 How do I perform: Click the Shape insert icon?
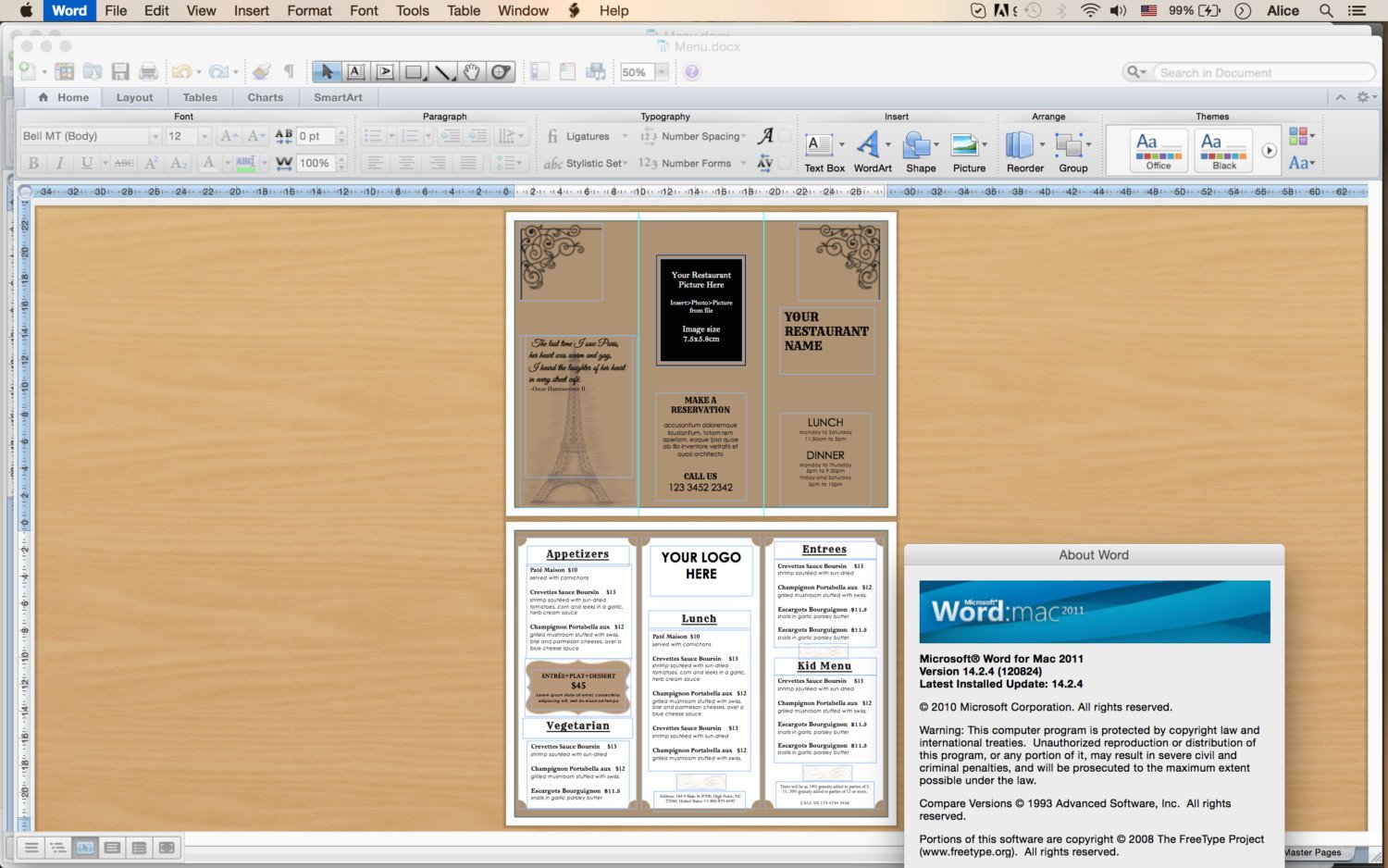click(920, 151)
